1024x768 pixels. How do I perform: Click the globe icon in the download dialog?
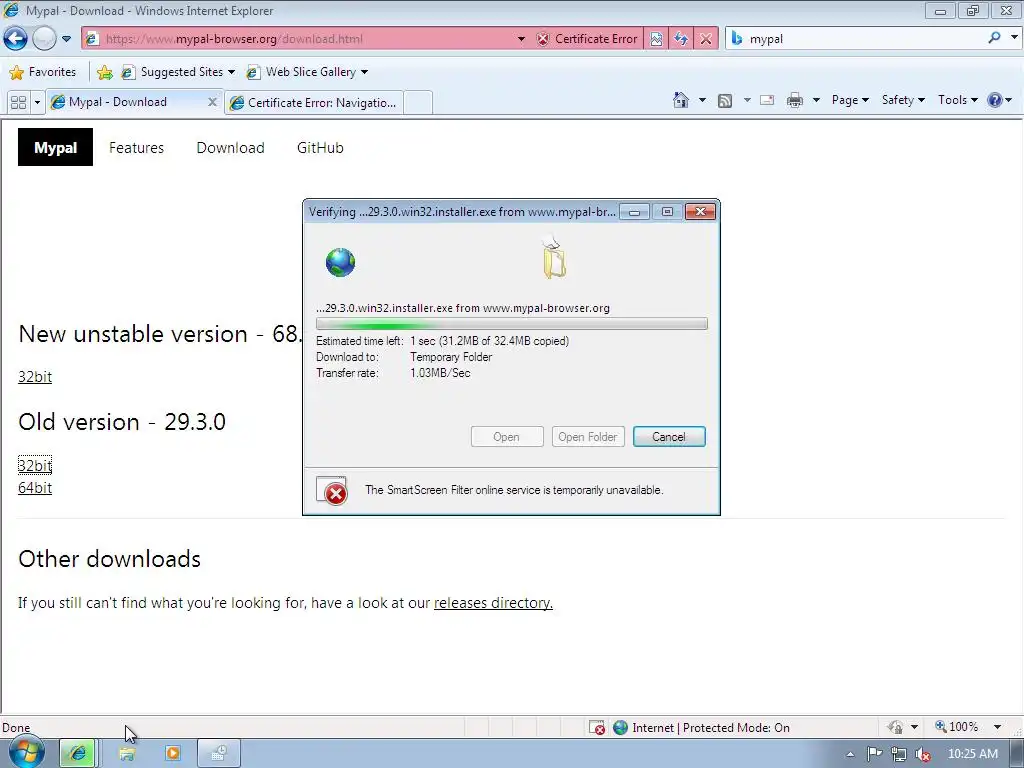point(340,263)
